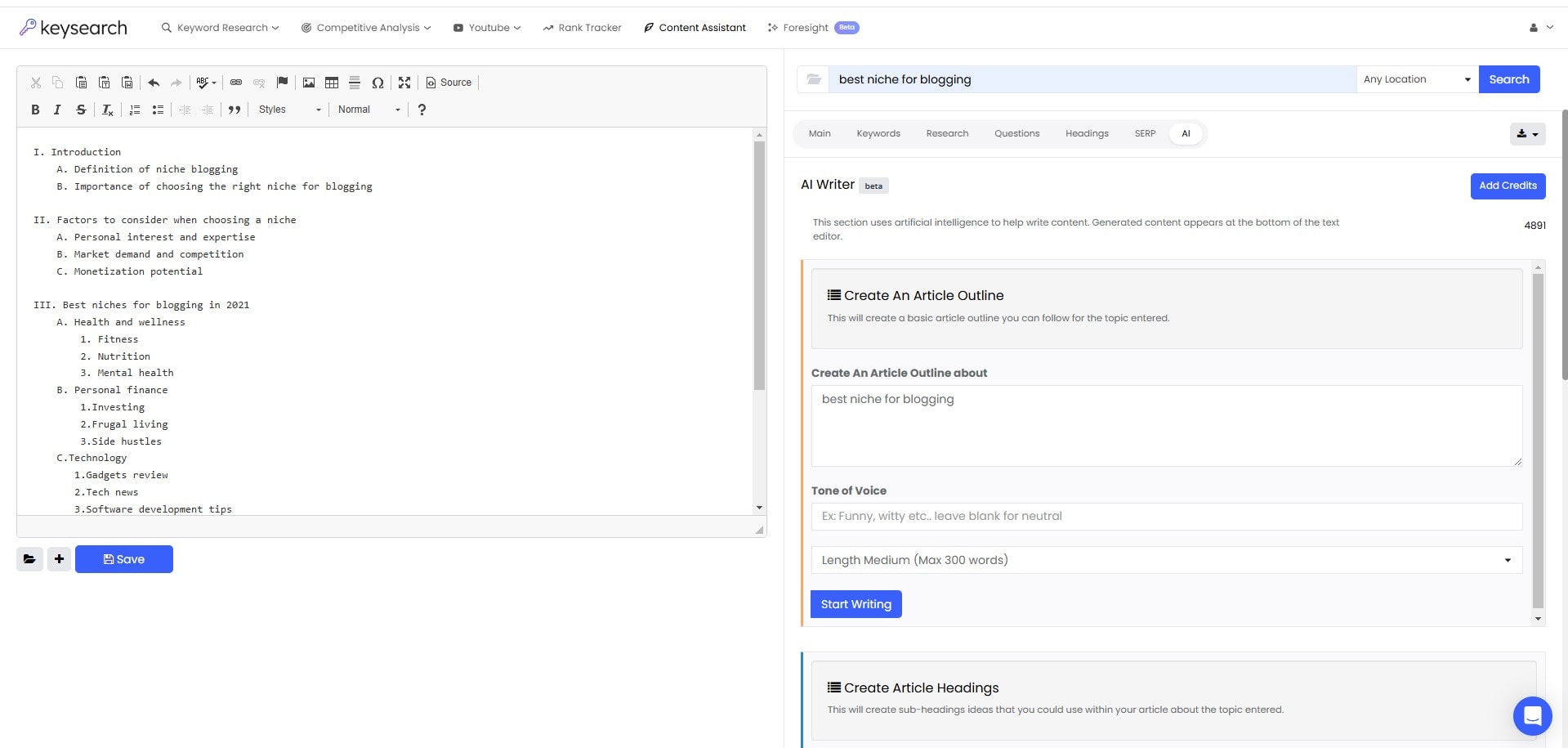This screenshot has height=748, width=1568.
Task: Insert an image using the editor toolbar
Action: coord(308,82)
